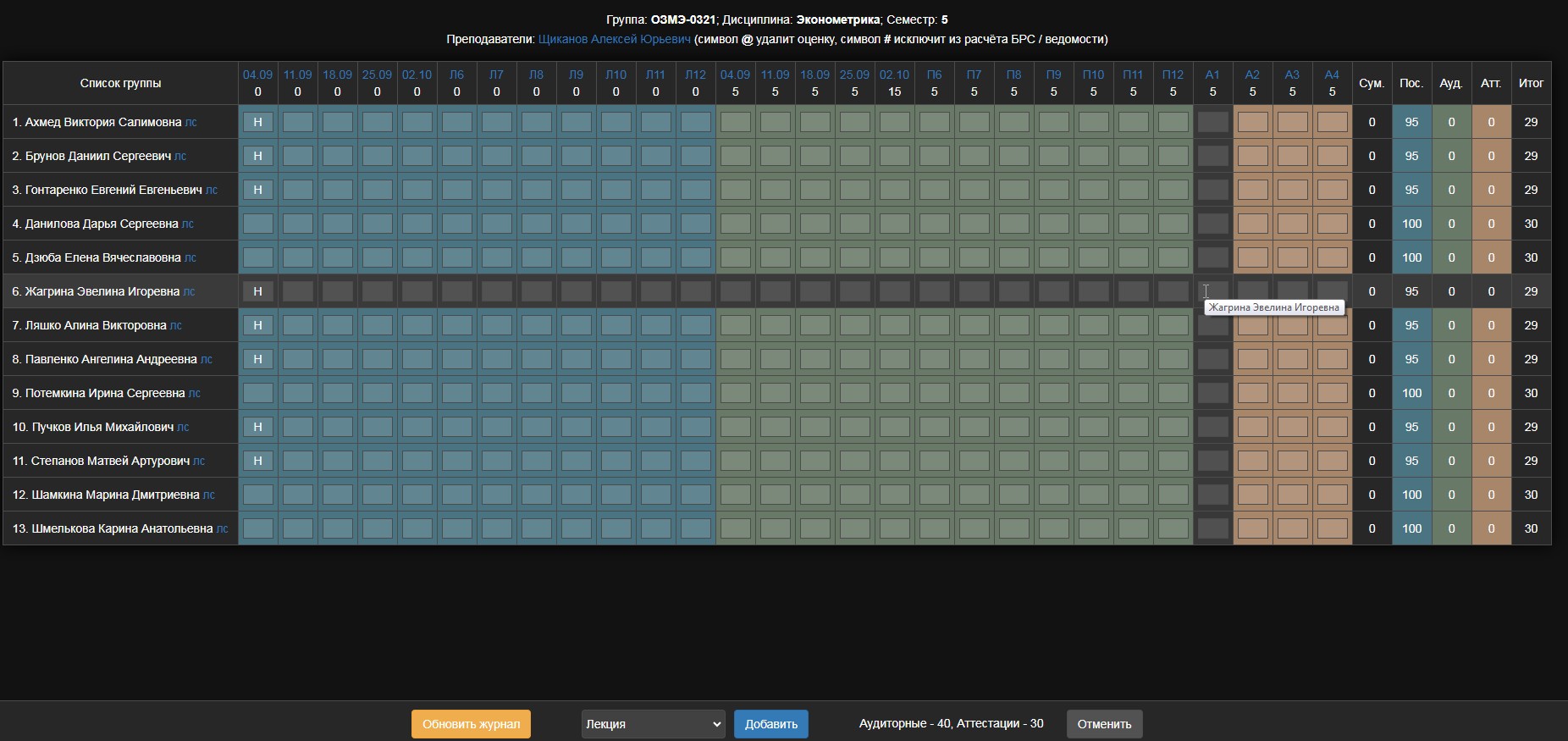Open the Л12 lecture column header

695,75
